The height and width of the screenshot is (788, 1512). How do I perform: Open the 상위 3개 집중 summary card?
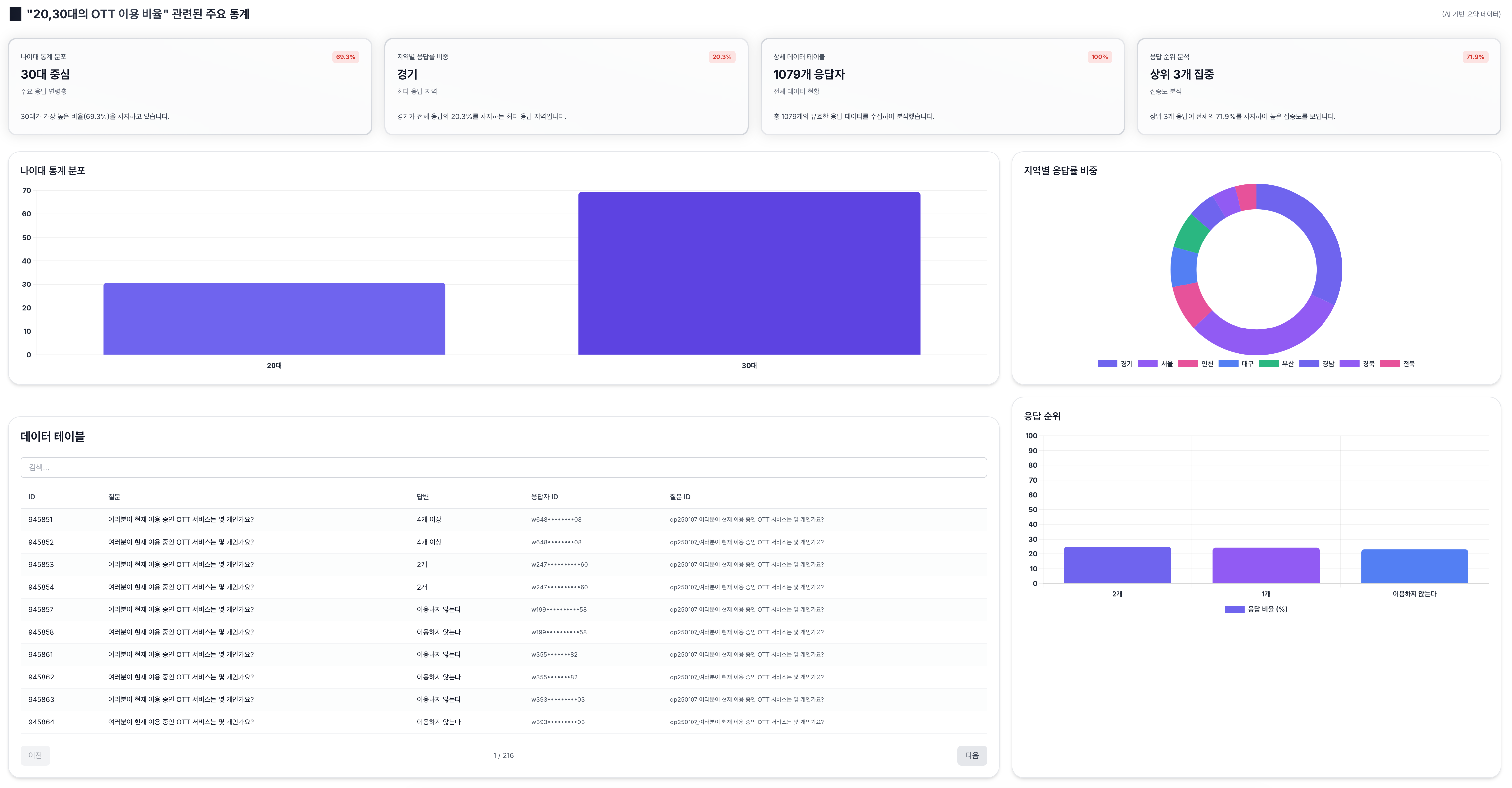point(1319,87)
